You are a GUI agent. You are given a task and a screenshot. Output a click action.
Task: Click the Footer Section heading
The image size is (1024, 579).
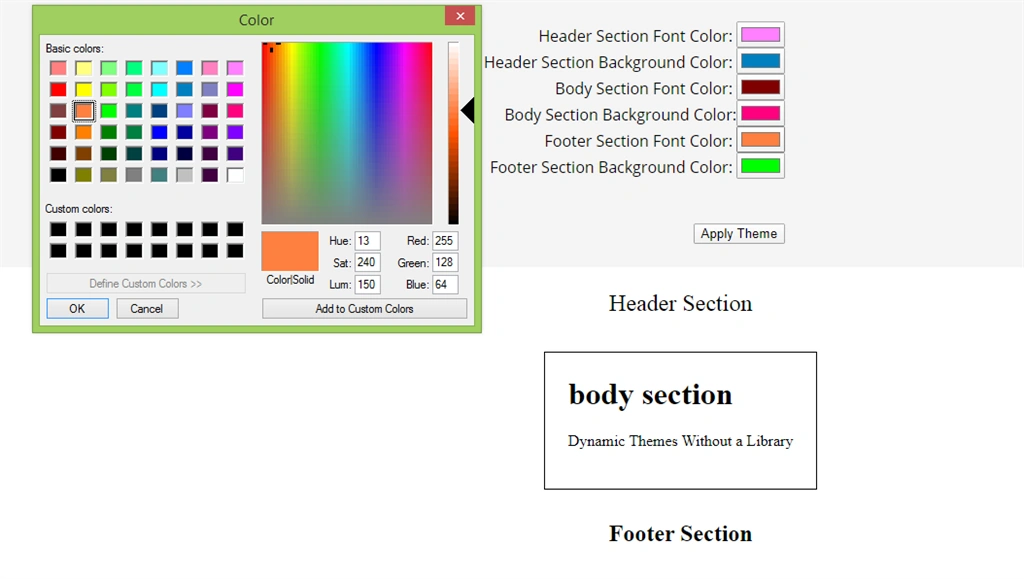point(680,534)
